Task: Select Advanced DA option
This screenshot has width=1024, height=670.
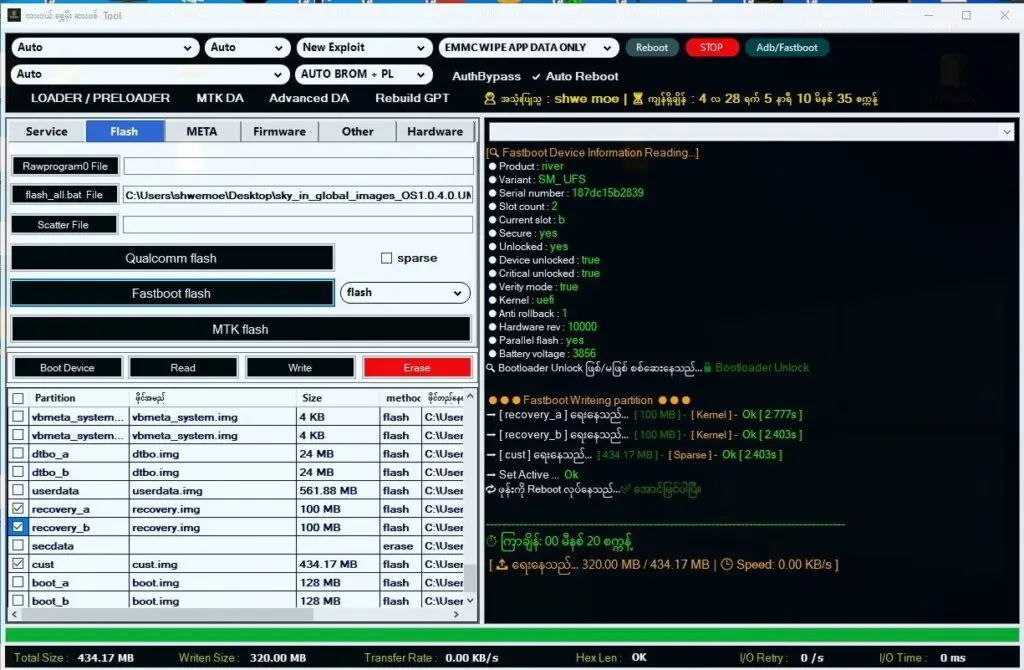Action: [309, 98]
